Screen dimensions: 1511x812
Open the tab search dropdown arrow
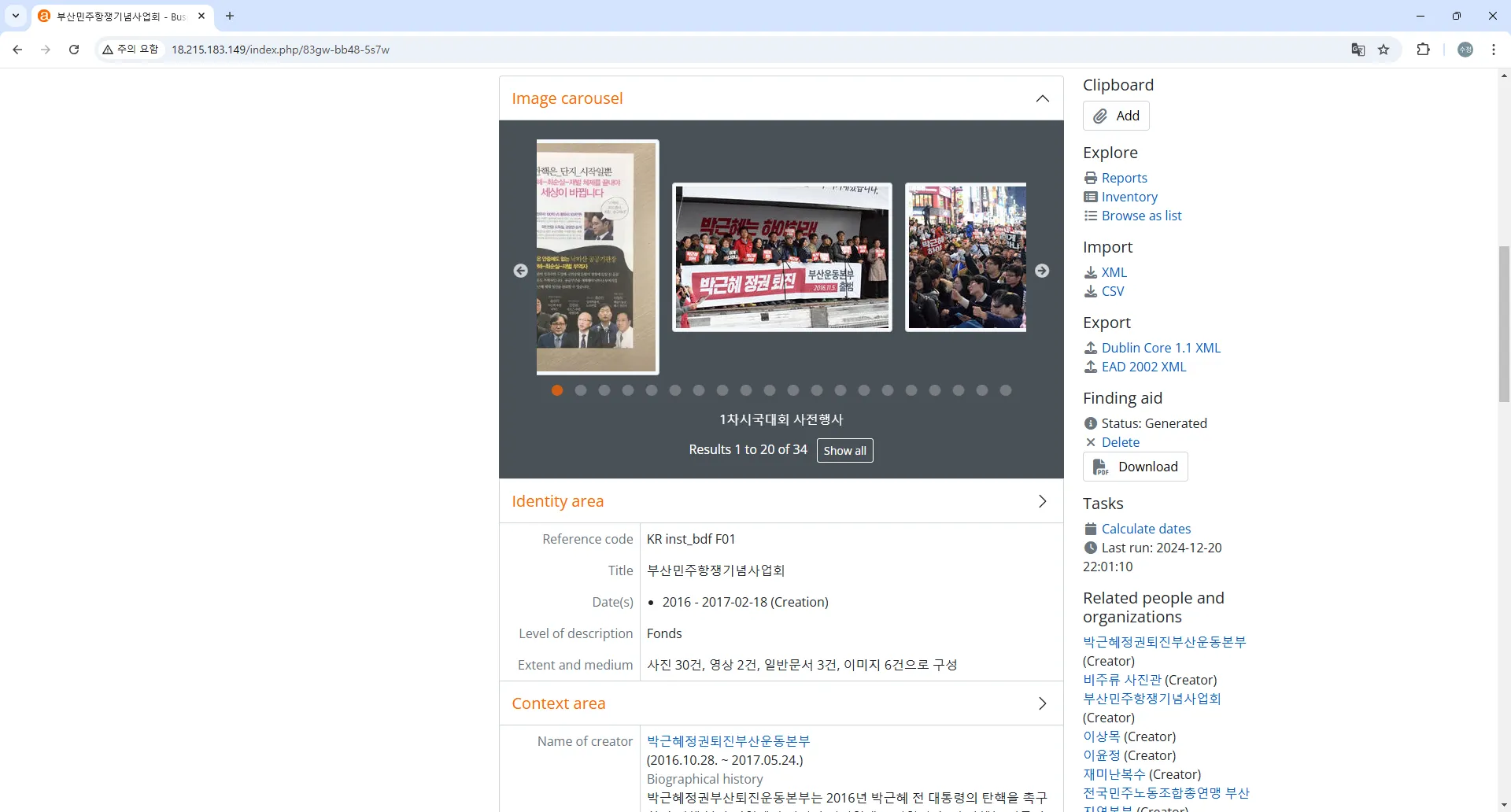[x=16, y=16]
